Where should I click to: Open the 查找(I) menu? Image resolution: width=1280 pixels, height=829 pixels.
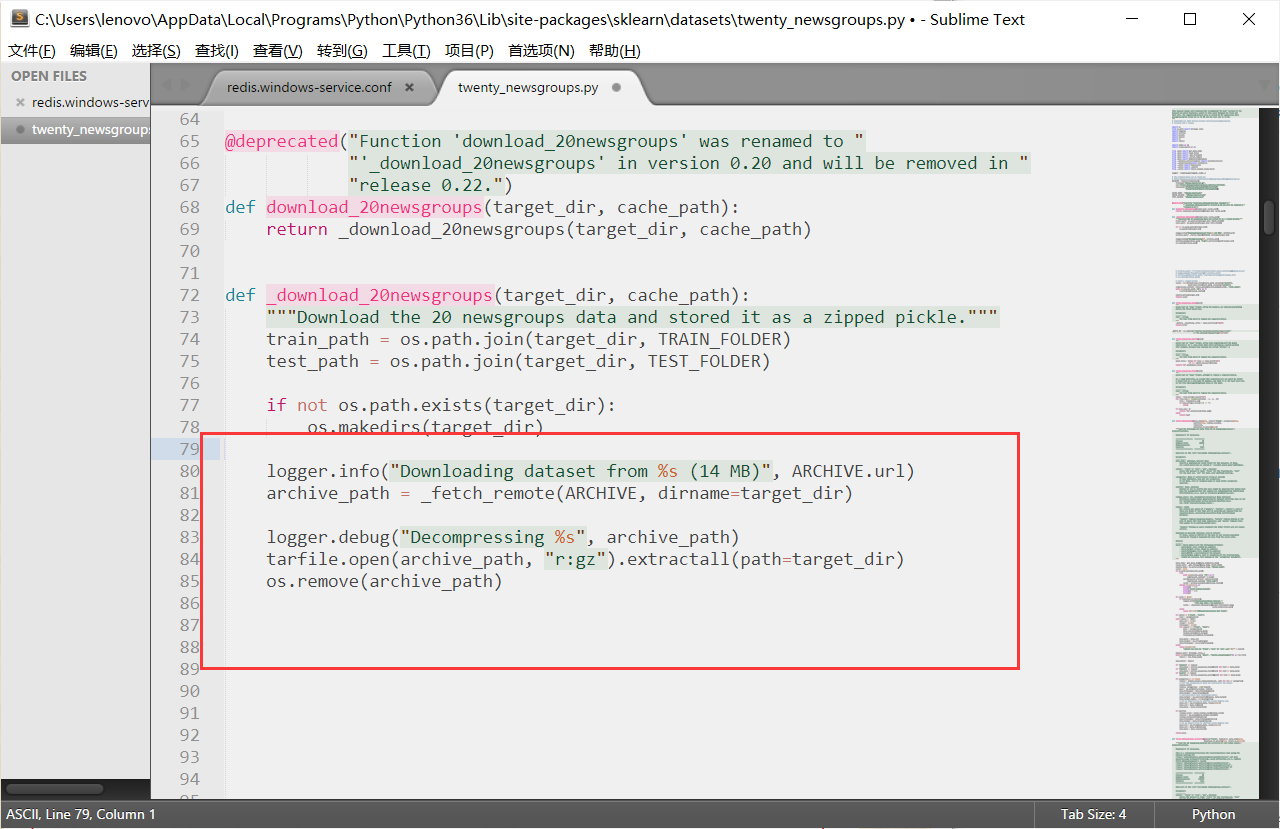click(216, 50)
